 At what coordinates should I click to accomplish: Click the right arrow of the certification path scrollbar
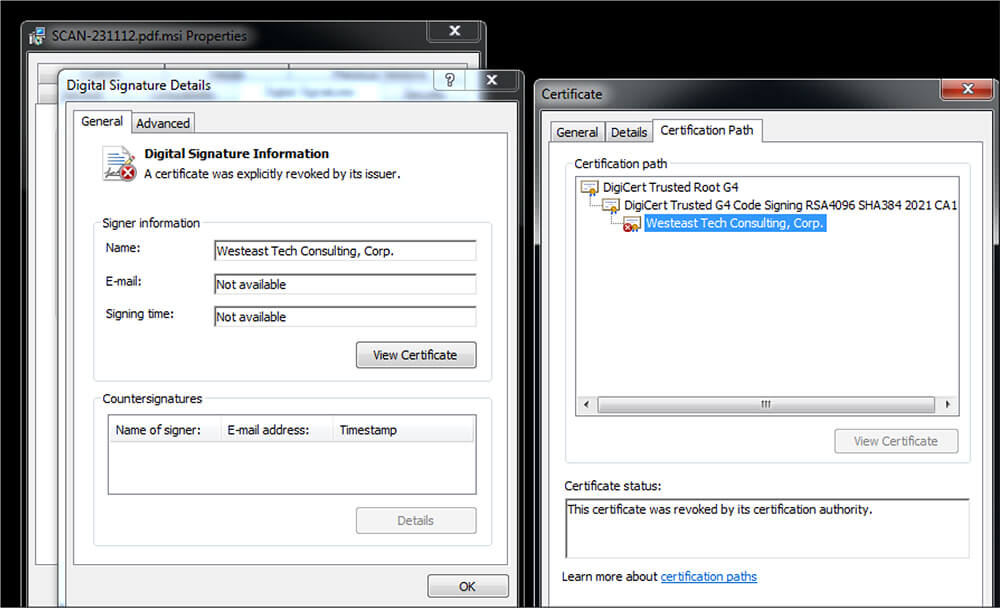click(x=947, y=404)
